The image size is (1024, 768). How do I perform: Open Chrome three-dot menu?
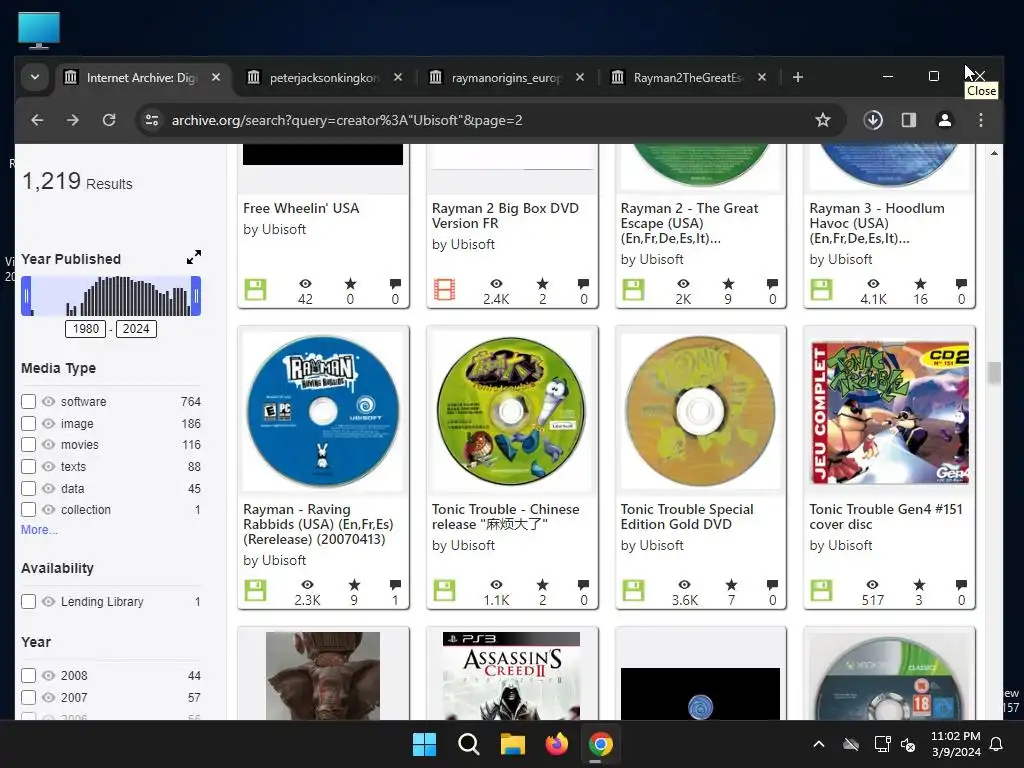pyautogui.click(x=980, y=120)
